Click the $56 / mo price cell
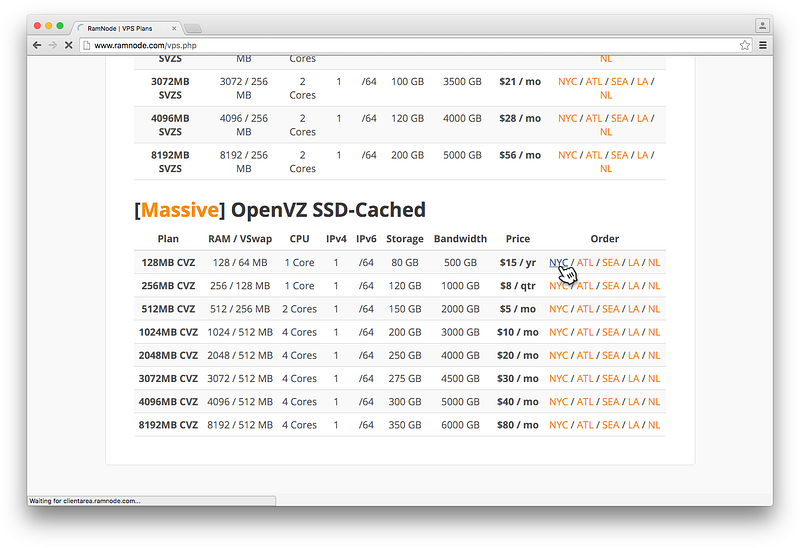The height and width of the screenshot is (548, 800). click(x=520, y=155)
